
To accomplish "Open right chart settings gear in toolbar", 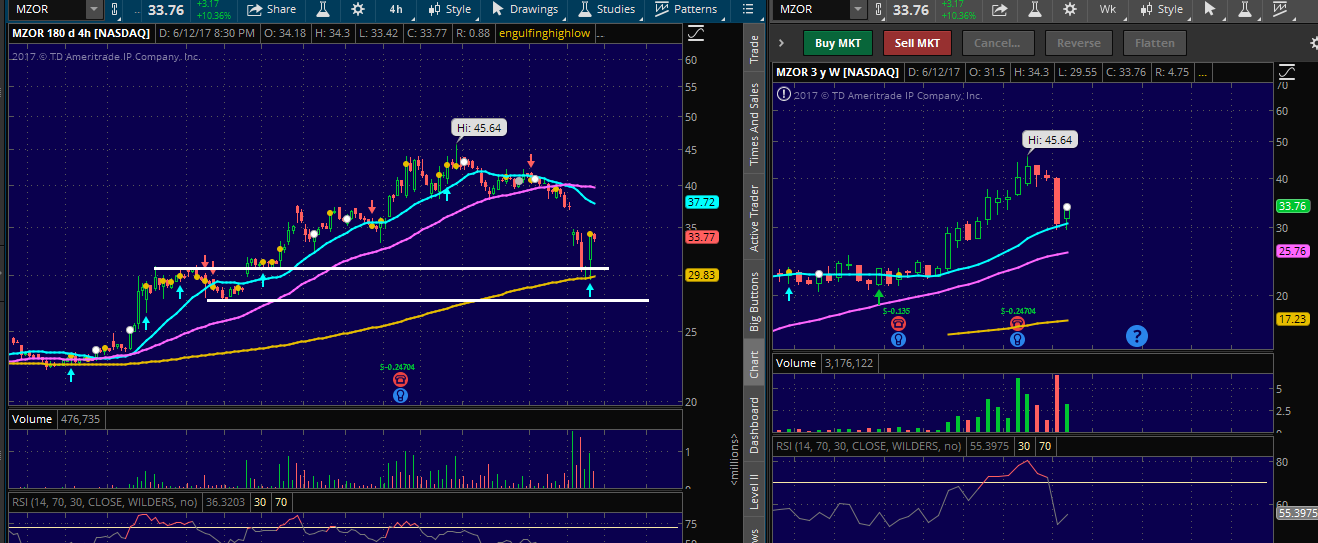I will [x=1069, y=10].
